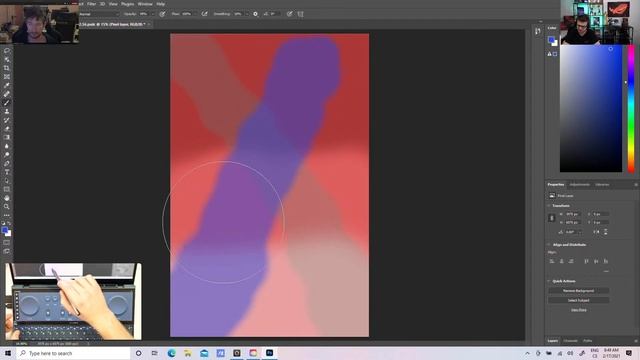Open rotation angle dropdown in Transform
The image size is (640, 360).
(580, 232)
